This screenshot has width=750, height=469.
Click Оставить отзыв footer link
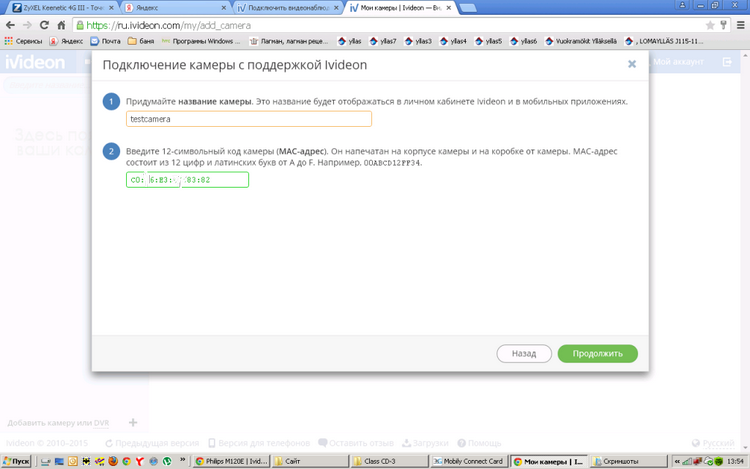pyautogui.click(x=356, y=443)
